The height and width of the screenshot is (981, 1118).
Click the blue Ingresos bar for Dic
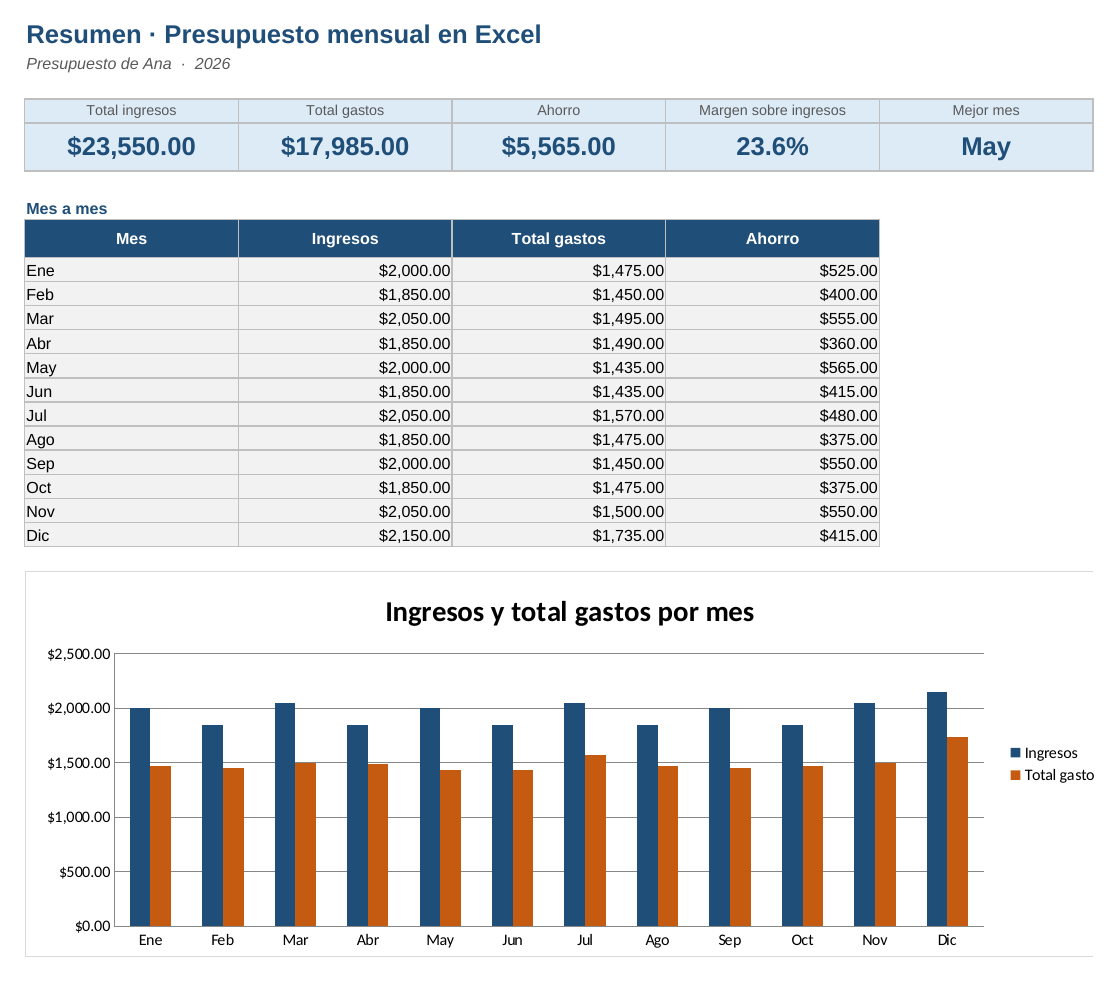point(937,809)
